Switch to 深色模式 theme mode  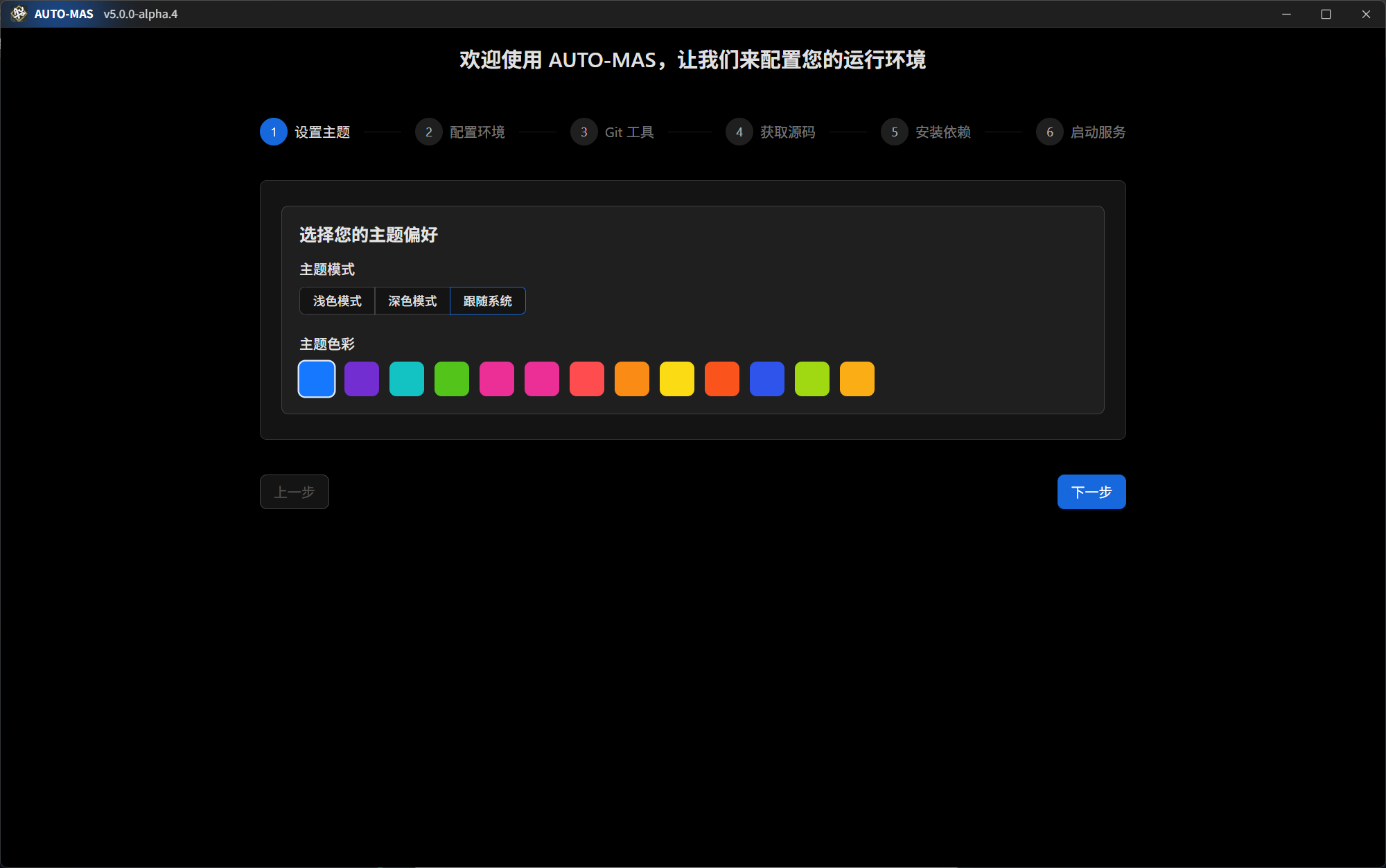[x=412, y=301]
